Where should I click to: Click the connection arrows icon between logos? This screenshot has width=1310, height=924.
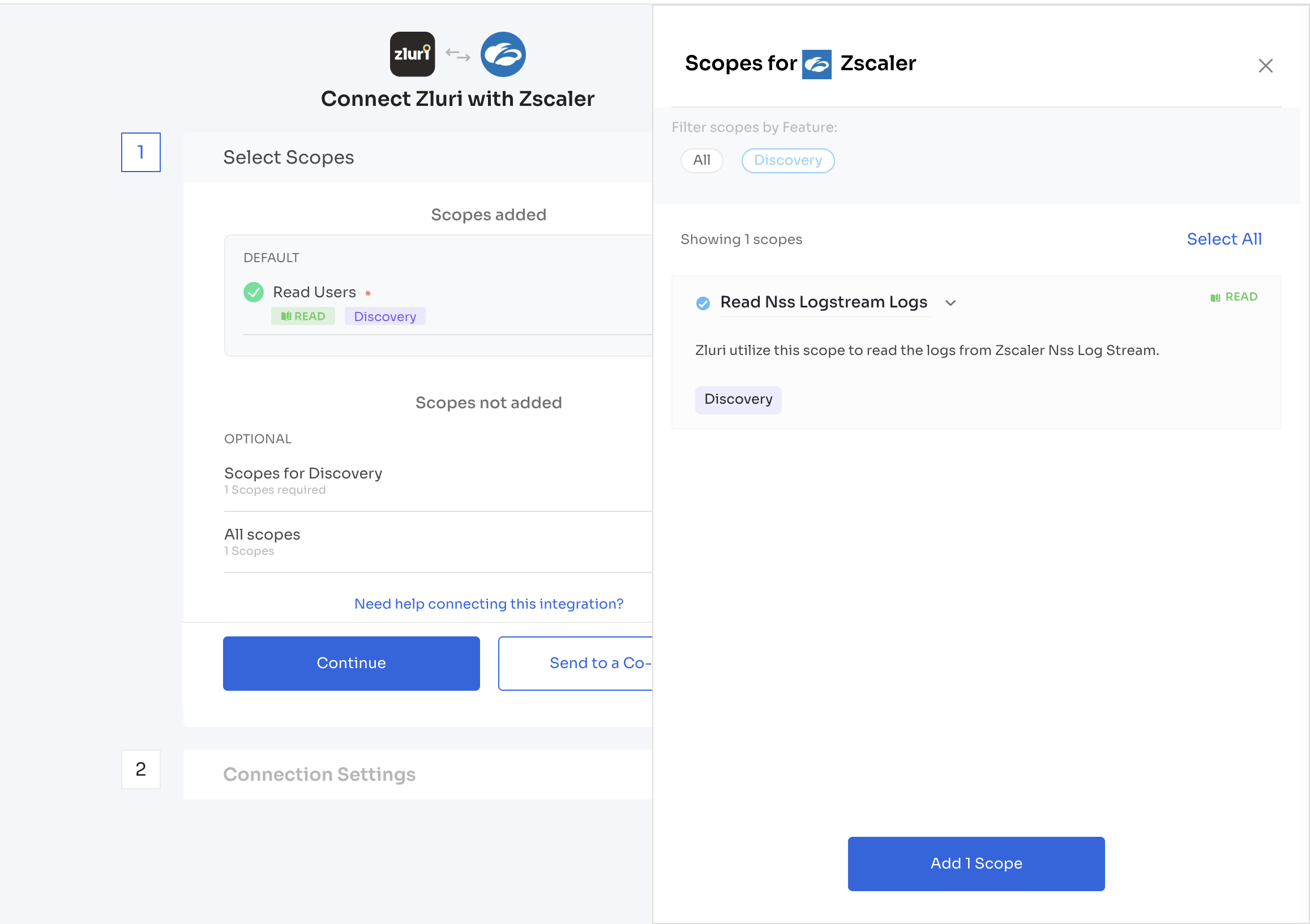pos(457,55)
